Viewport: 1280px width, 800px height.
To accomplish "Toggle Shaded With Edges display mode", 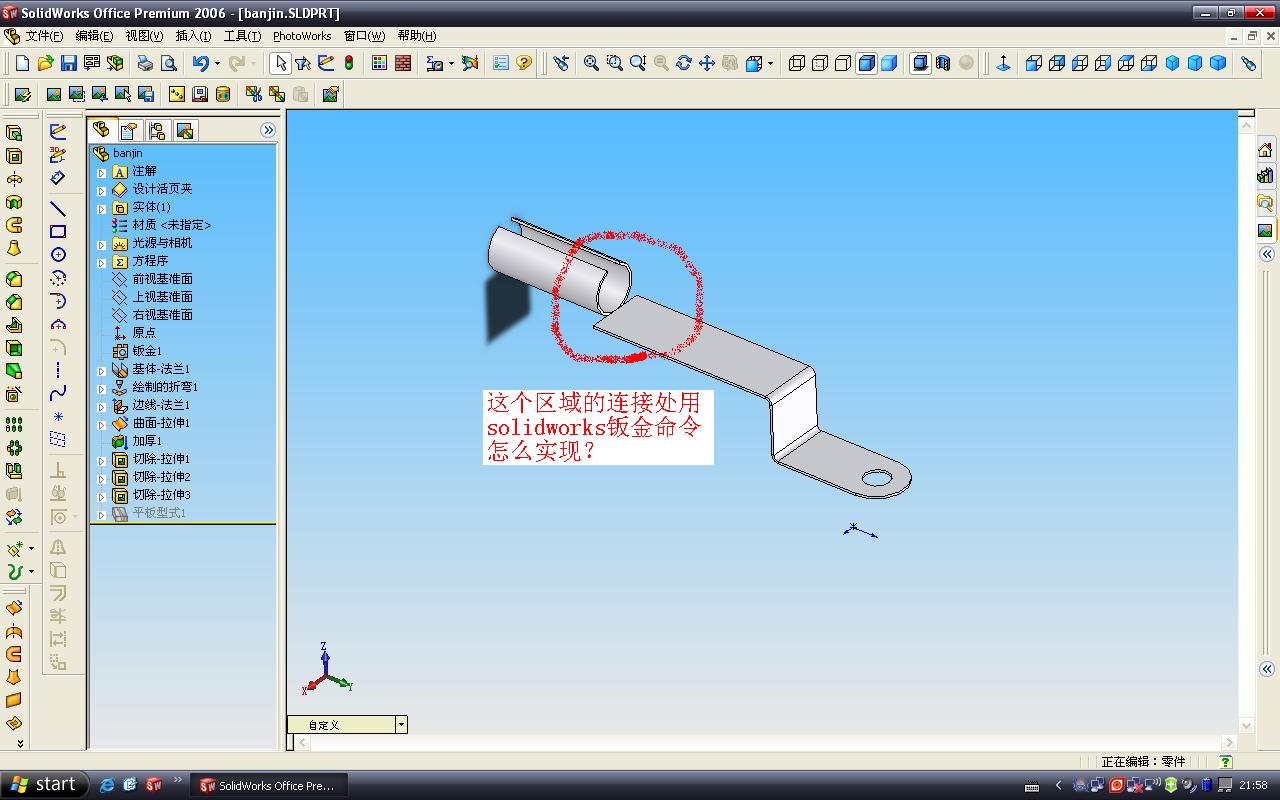I will pyautogui.click(x=866, y=63).
